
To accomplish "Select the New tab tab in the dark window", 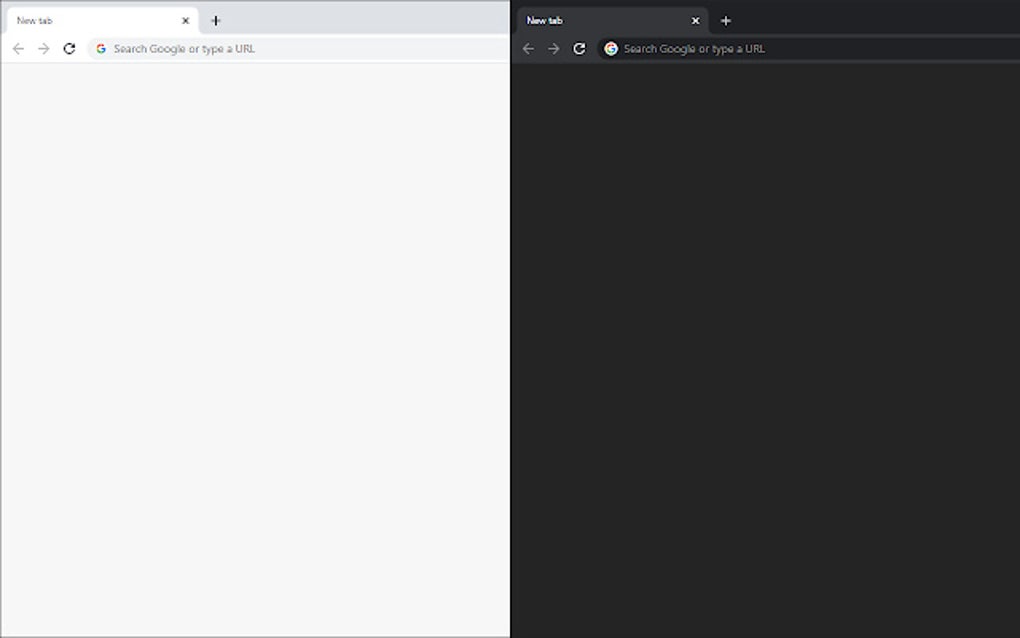I will tap(600, 20).
